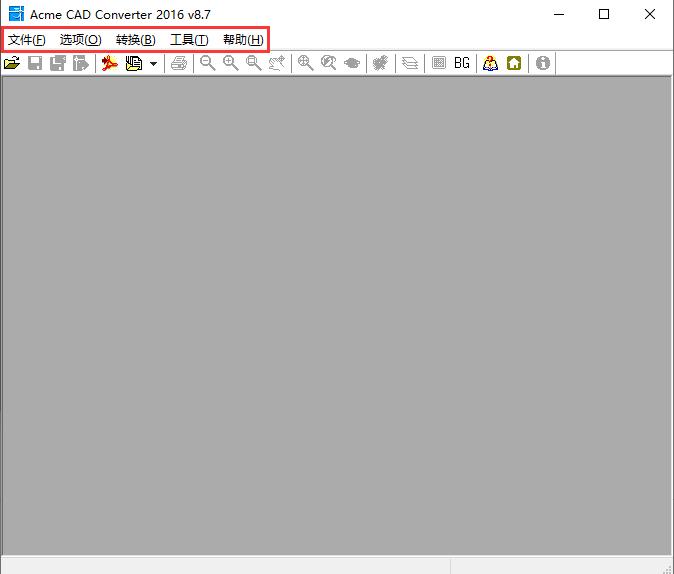Click the Open file folder icon

coord(12,63)
